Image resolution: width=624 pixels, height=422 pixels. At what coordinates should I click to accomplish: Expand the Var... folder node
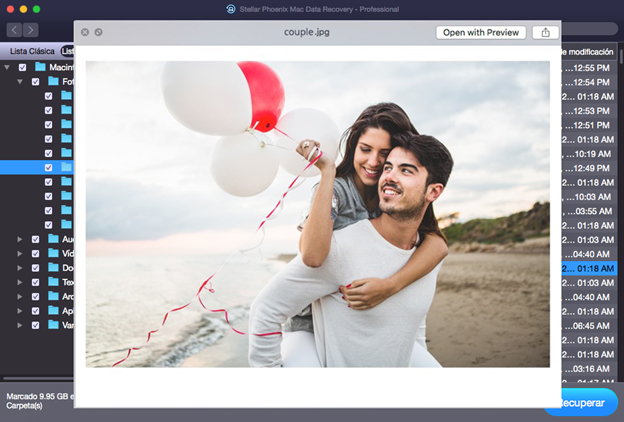point(20,325)
